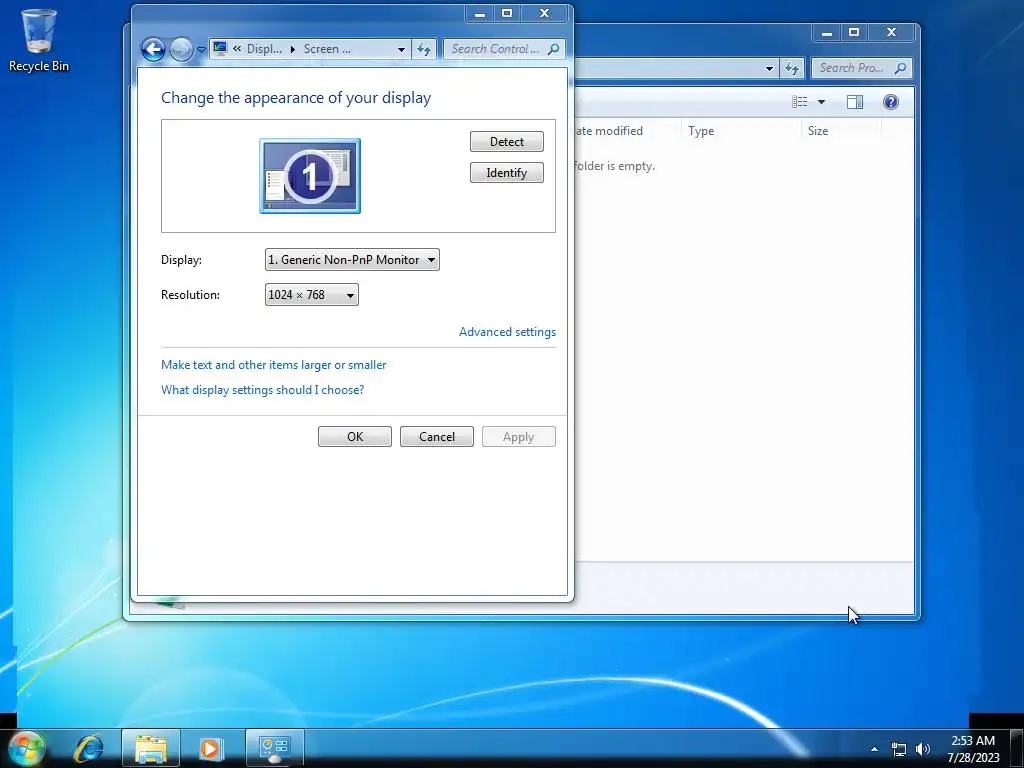Click magnifier icon in back window search box
Viewport: 1024px width, 768px height.
tap(901, 68)
